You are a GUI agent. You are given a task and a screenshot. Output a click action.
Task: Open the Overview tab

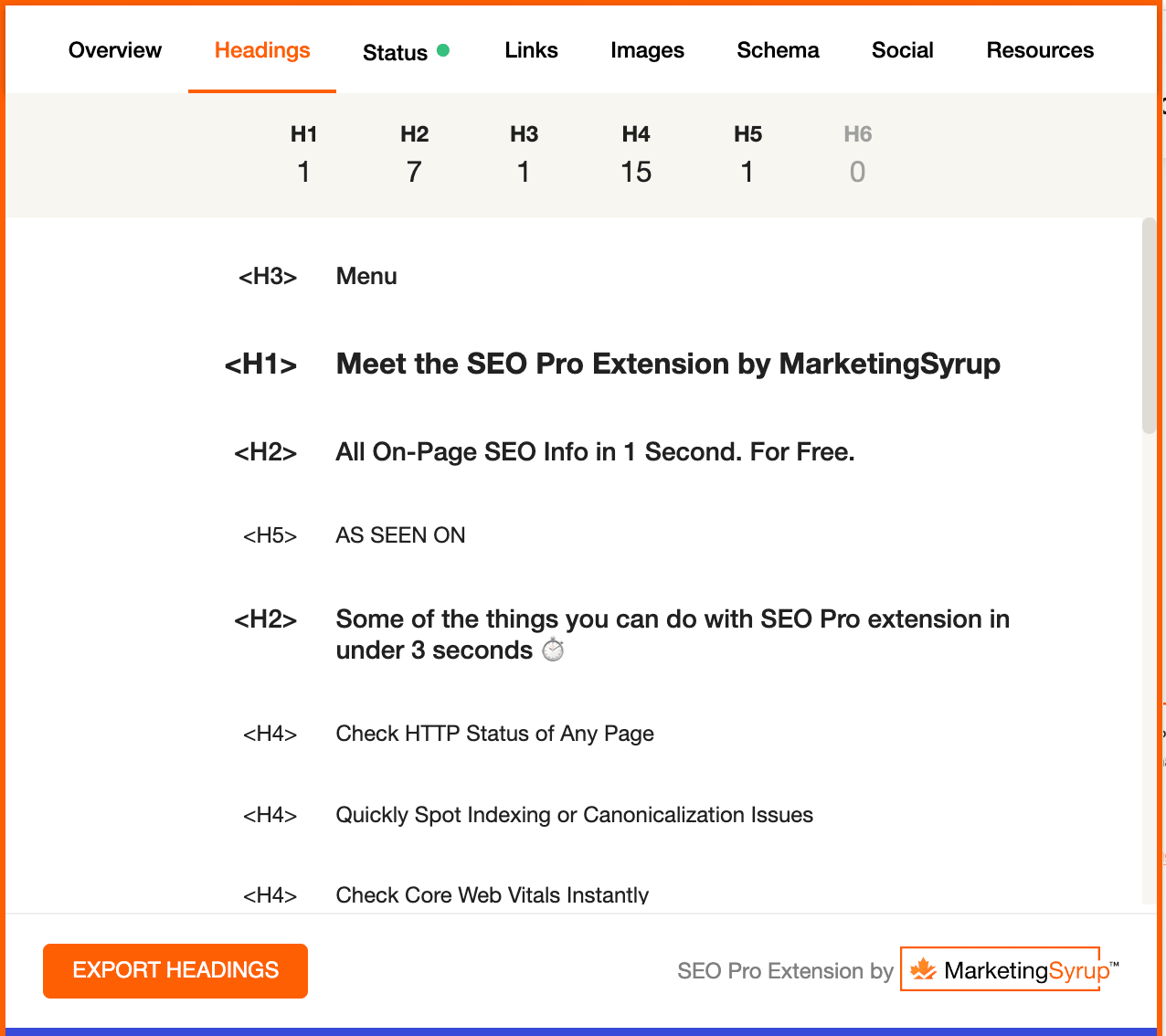(x=115, y=50)
